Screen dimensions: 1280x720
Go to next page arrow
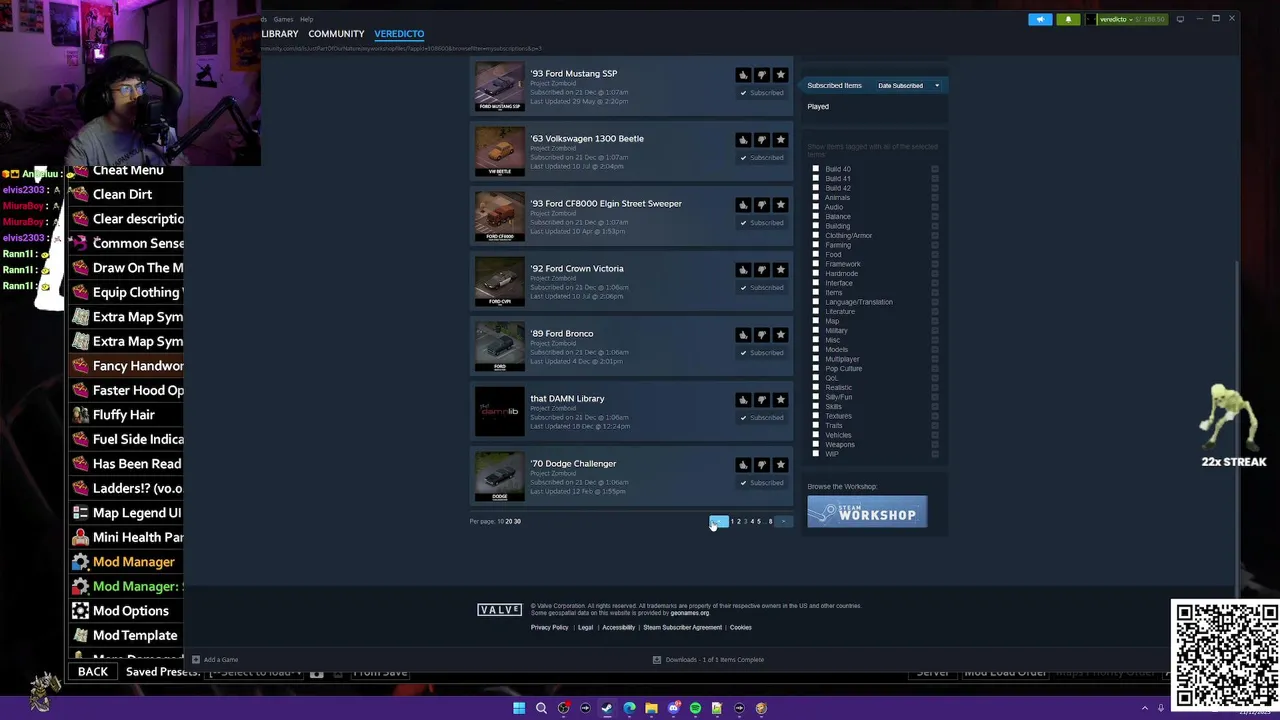click(x=783, y=521)
